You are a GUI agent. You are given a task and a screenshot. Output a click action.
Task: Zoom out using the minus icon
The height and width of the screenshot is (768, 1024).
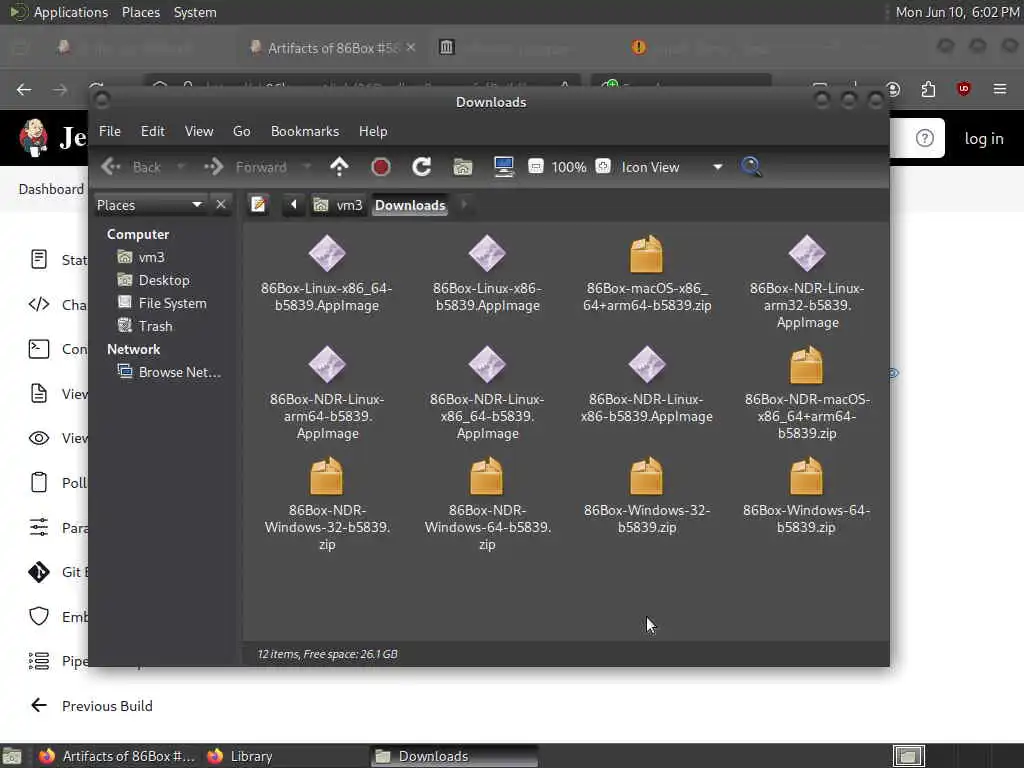click(536, 167)
